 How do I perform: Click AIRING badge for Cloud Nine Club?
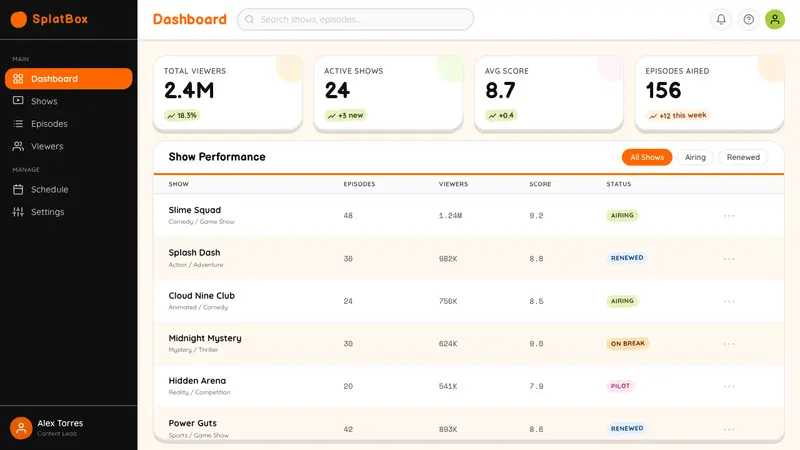[622, 301]
